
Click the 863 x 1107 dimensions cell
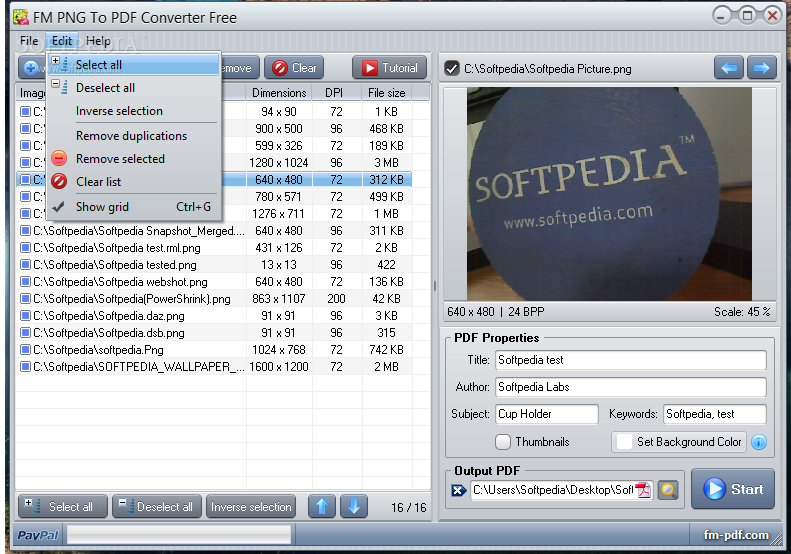279,299
